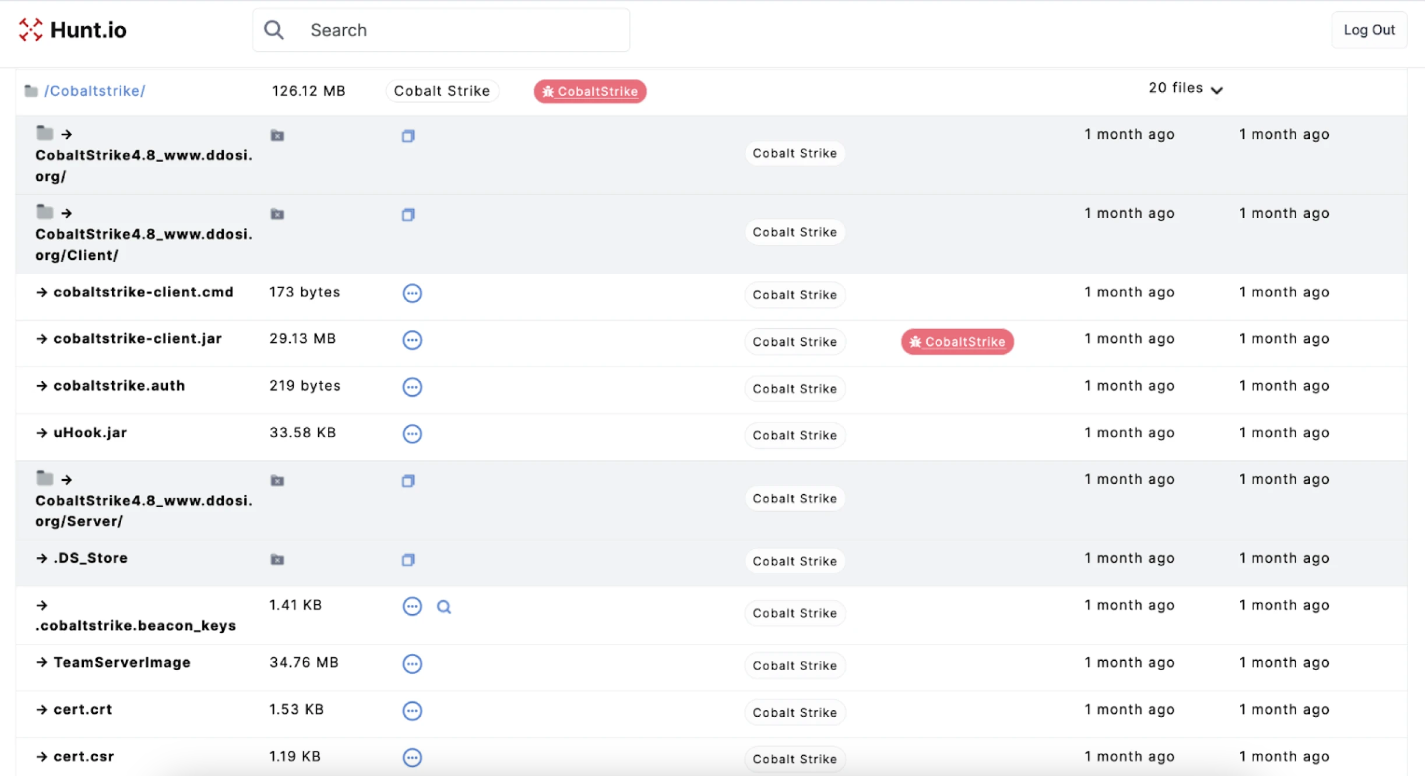Select the TeamServerImage file name
The width and height of the screenshot is (1425, 776).
(122, 662)
